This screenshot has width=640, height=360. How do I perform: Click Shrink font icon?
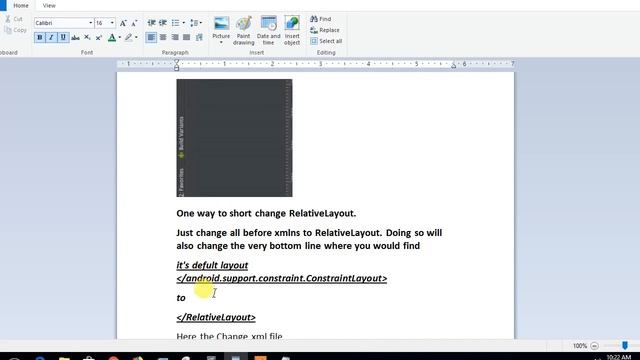134,23
